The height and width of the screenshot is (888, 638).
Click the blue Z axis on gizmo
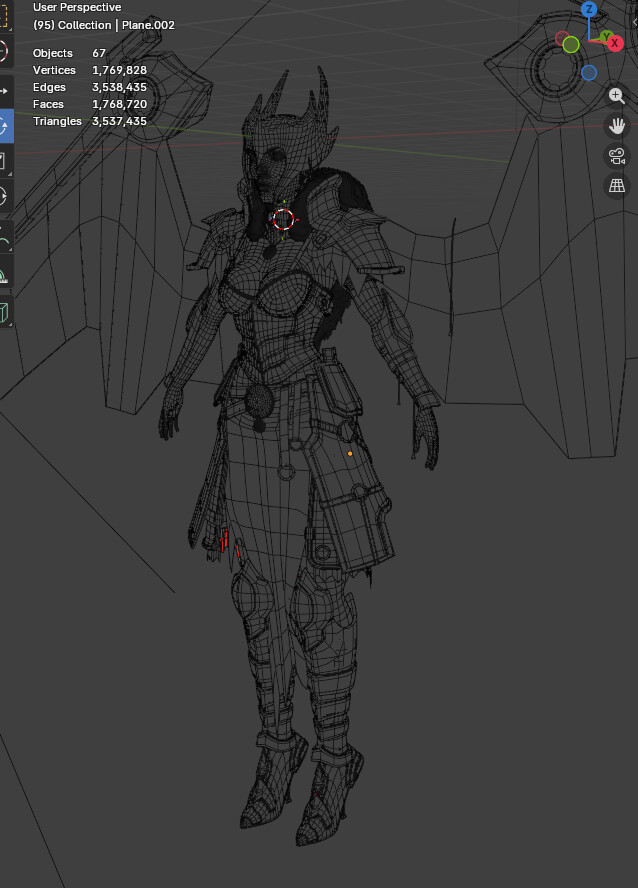(x=590, y=10)
